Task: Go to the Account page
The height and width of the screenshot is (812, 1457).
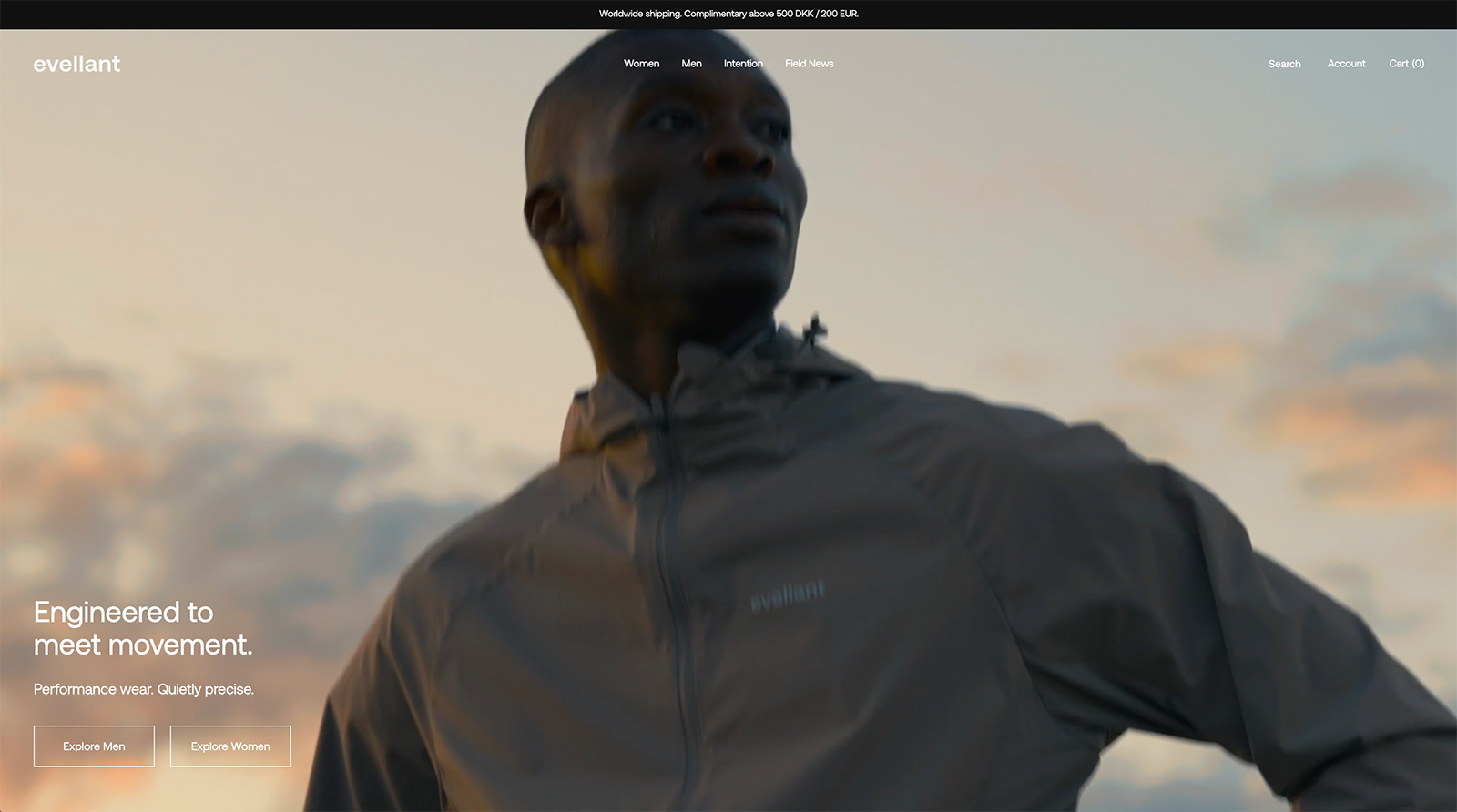Action: coord(1346,64)
